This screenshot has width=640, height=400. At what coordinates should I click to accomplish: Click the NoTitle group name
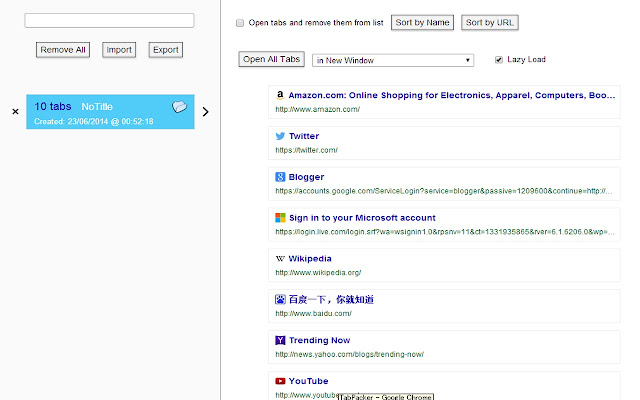point(97,107)
